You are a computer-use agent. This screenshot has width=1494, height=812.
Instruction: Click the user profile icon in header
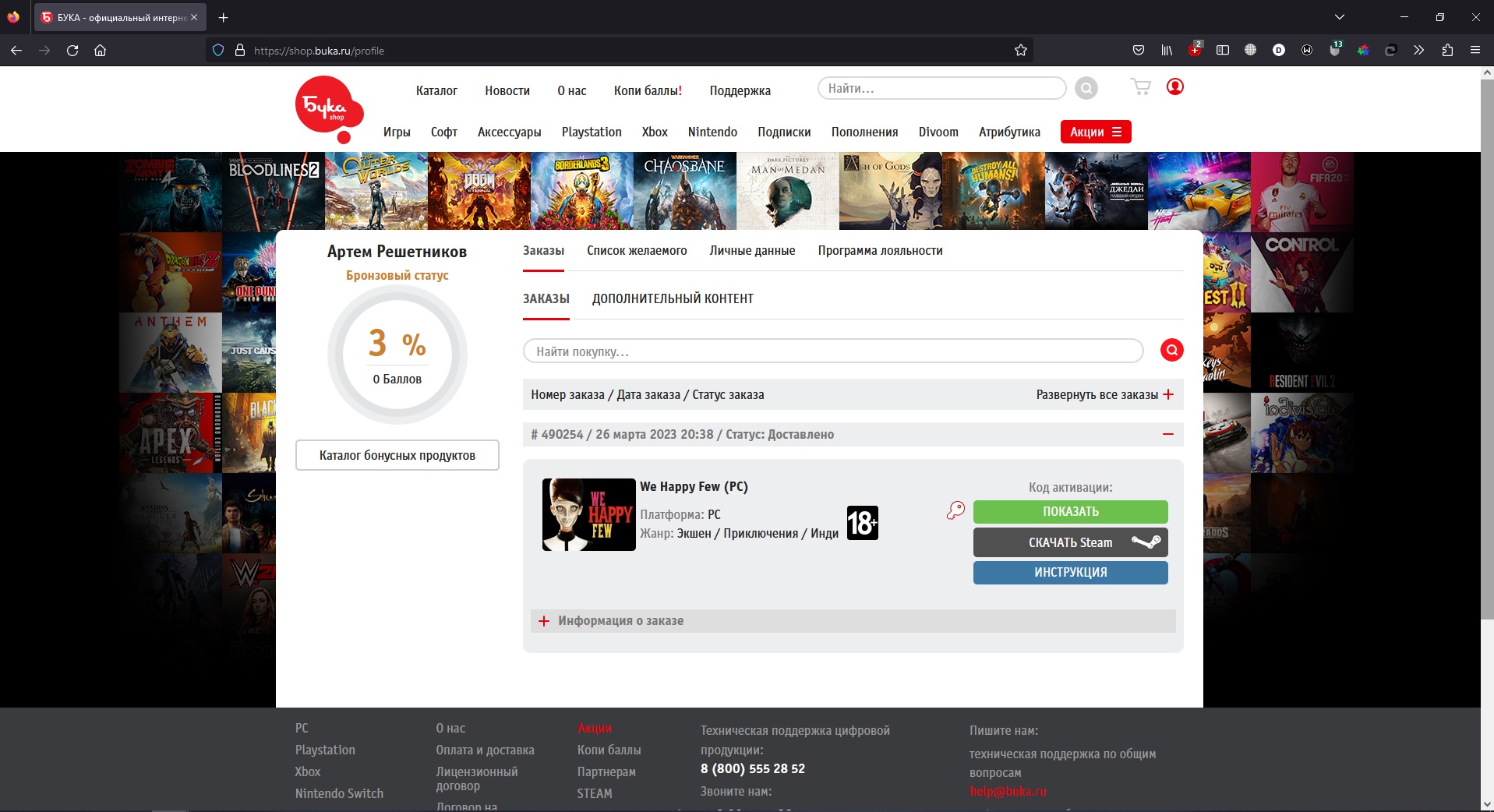[x=1174, y=86]
